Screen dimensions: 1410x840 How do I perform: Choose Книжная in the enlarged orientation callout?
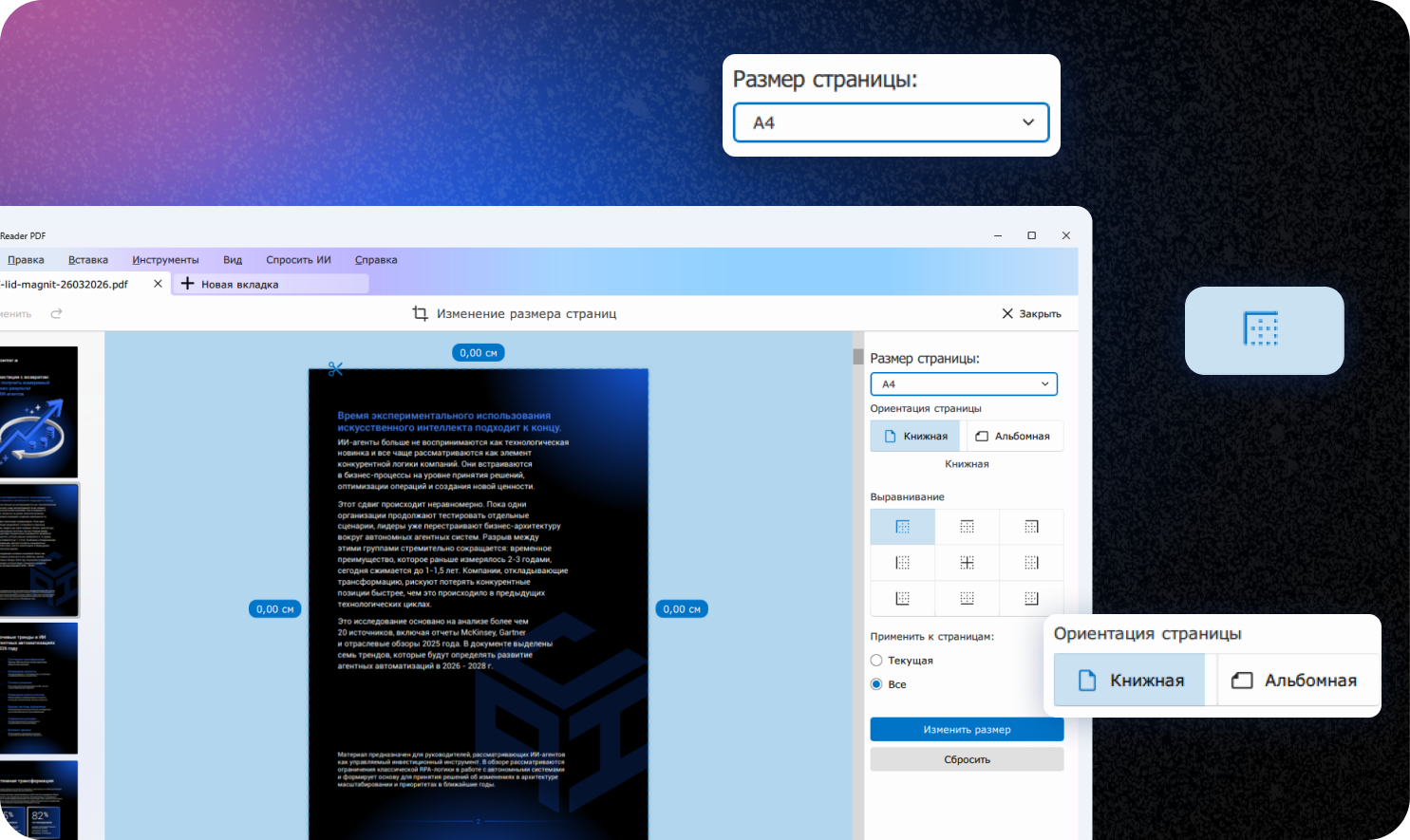(1130, 681)
